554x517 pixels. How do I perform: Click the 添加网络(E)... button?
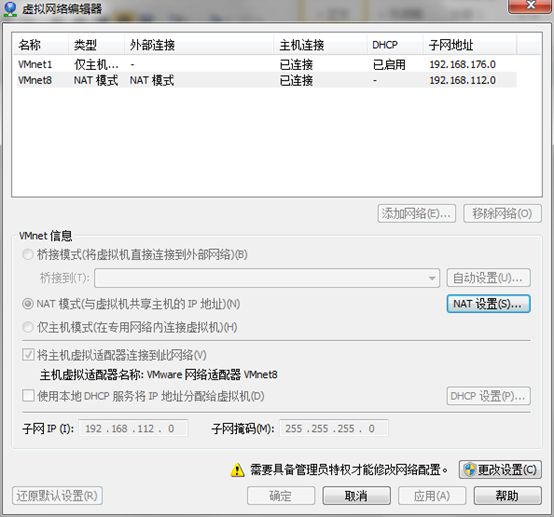(417, 213)
